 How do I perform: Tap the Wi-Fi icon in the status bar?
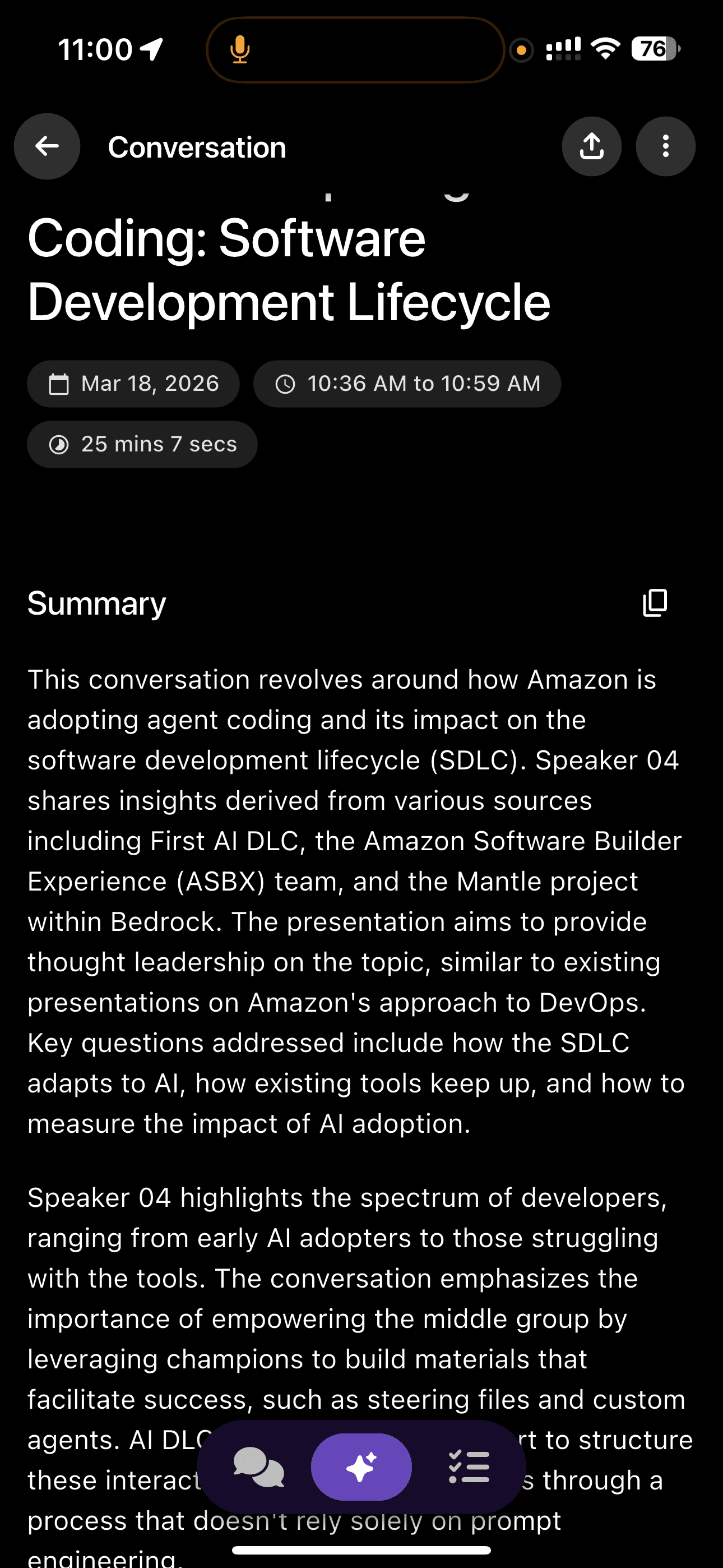(606, 49)
